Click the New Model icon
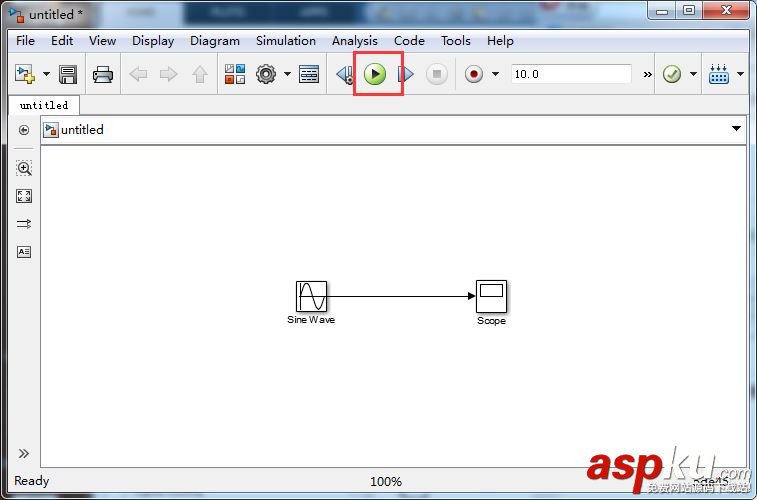Viewport: 757px width, 500px height. [25, 74]
